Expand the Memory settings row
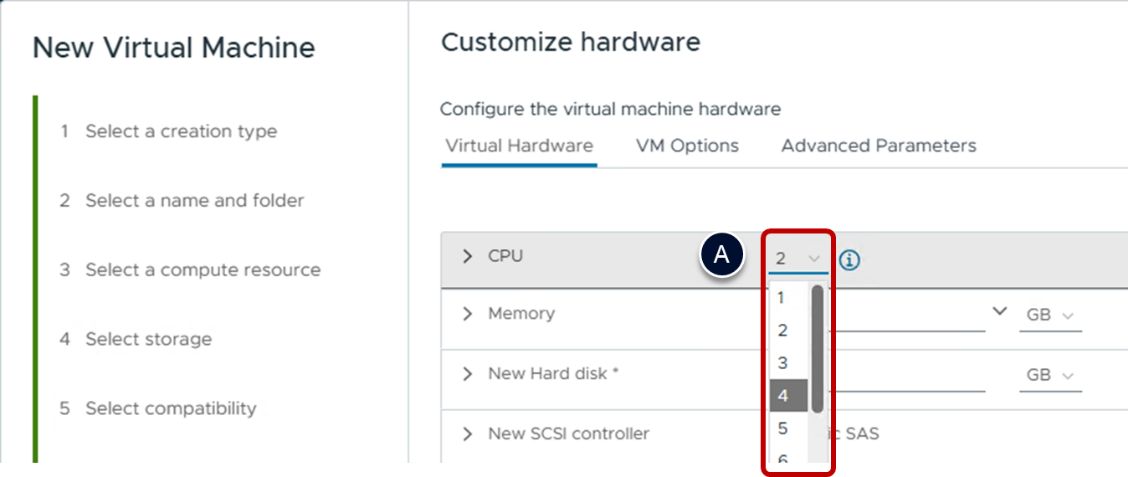This screenshot has height=477, width=1128. point(467,314)
